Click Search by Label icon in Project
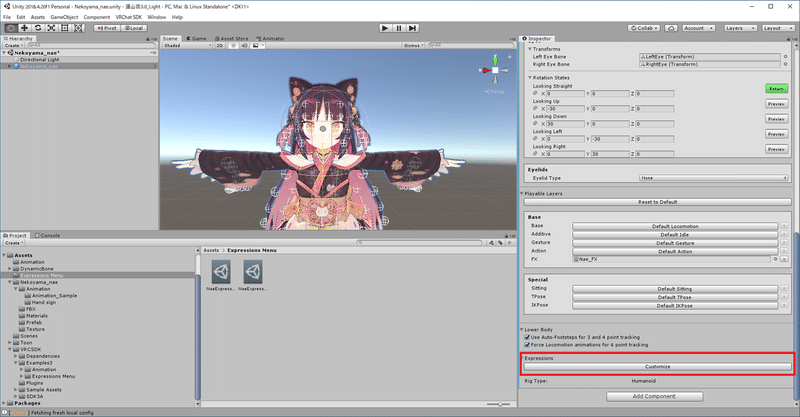The height and width of the screenshot is (417, 800). pos(500,243)
